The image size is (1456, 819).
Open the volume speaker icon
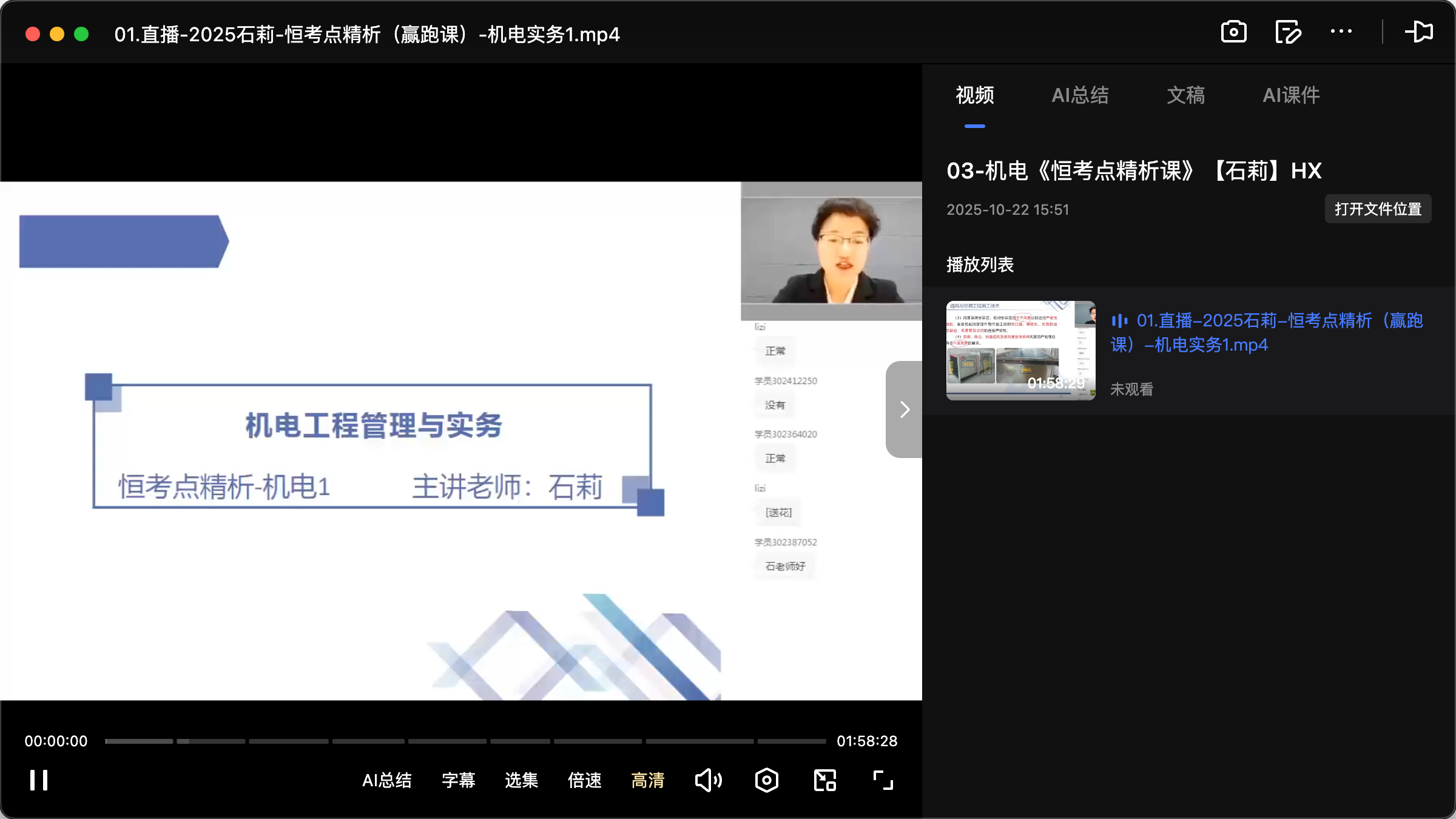tap(708, 780)
